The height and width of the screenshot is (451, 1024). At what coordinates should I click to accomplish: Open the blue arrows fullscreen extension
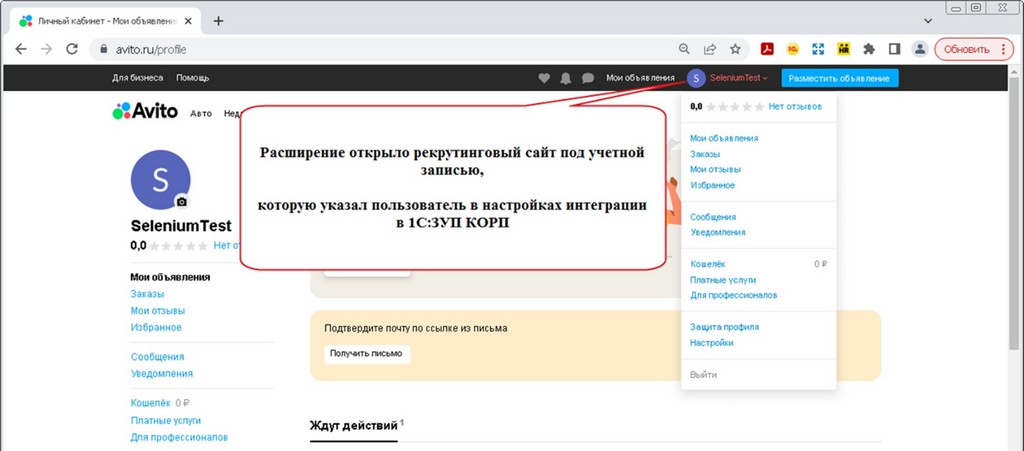[x=818, y=49]
